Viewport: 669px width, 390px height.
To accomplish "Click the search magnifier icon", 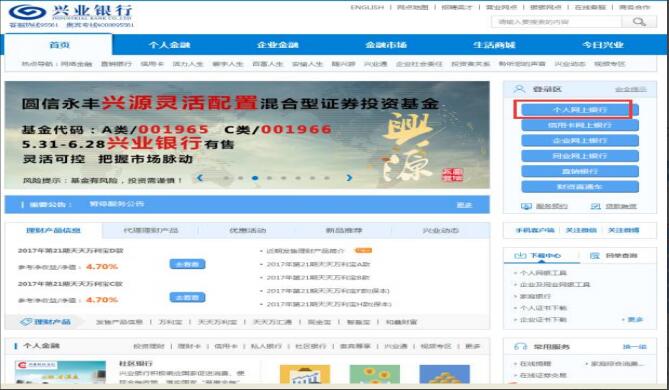I will coord(639,21).
